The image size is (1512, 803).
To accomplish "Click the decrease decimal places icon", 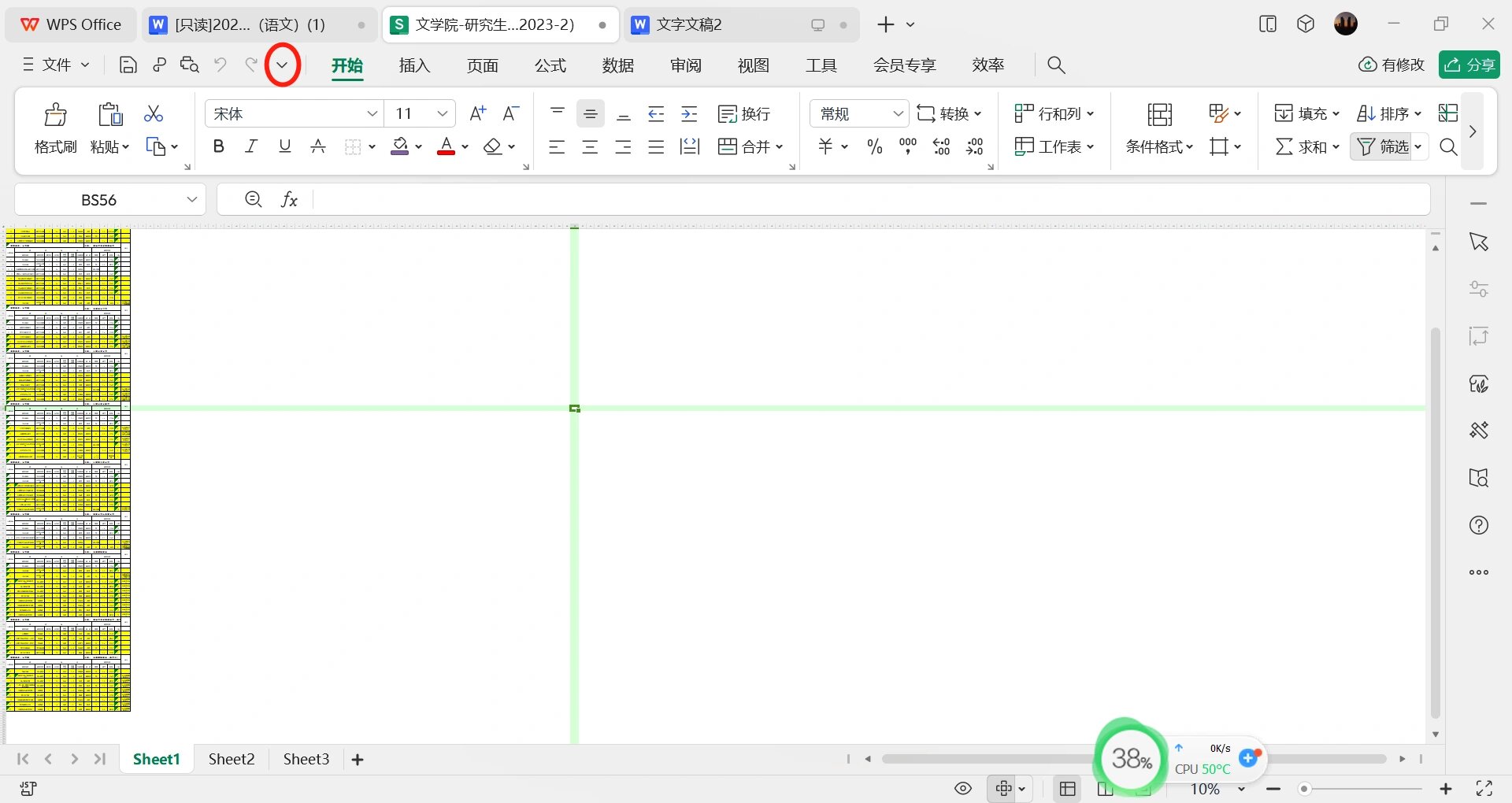I will (975, 146).
